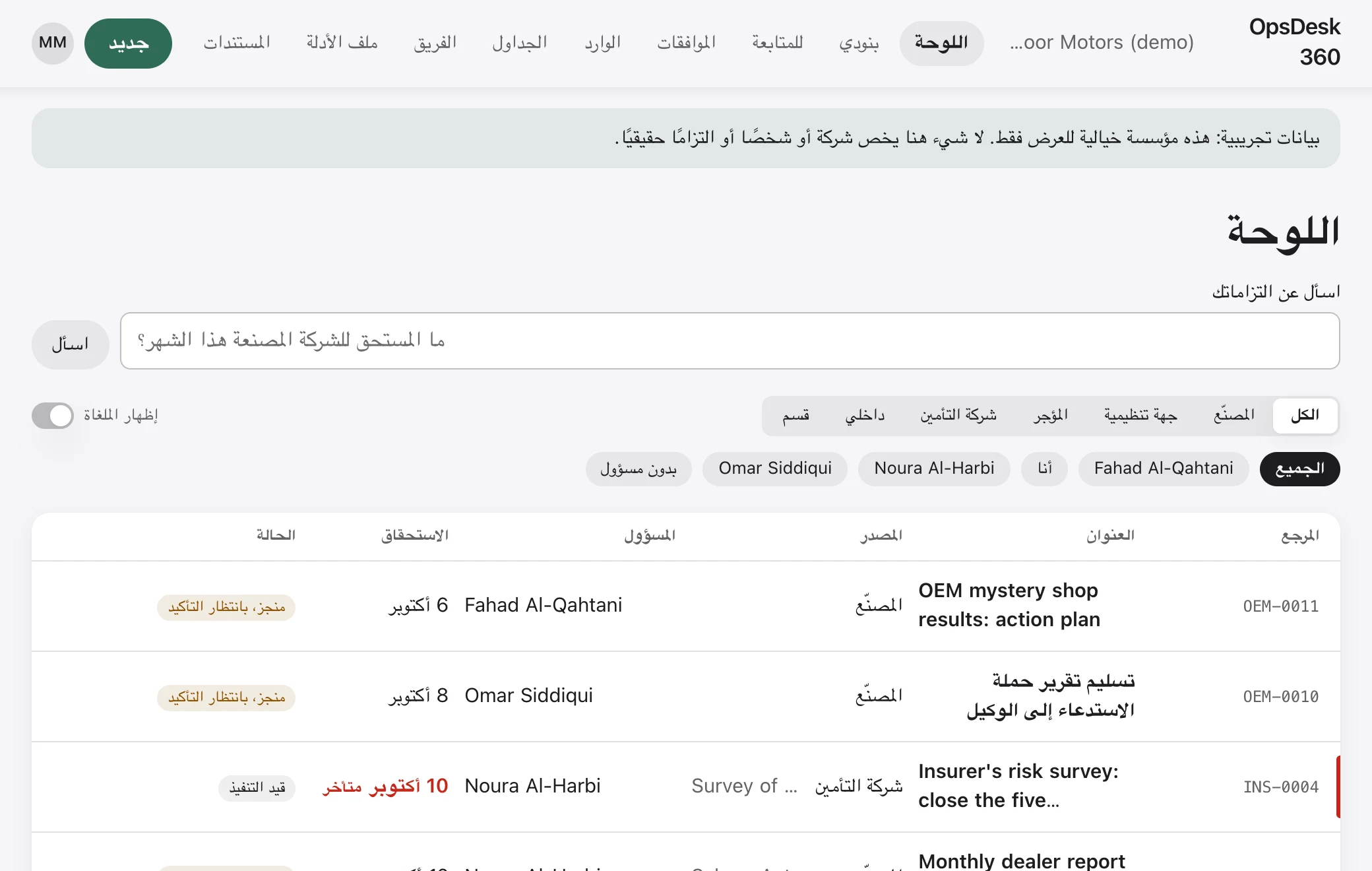Open the الموافقات tab
The height and width of the screenshot is (871, 1372).
(686, 43)
